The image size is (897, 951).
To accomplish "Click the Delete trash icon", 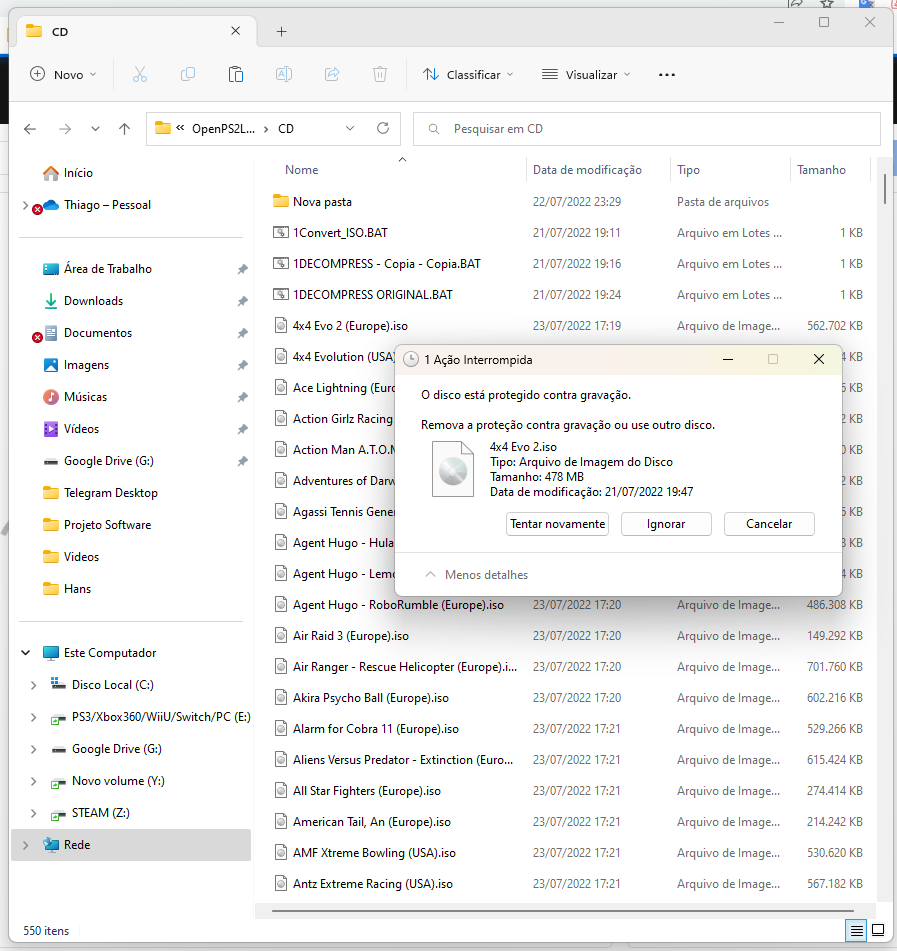I will [x=380, y=75].
